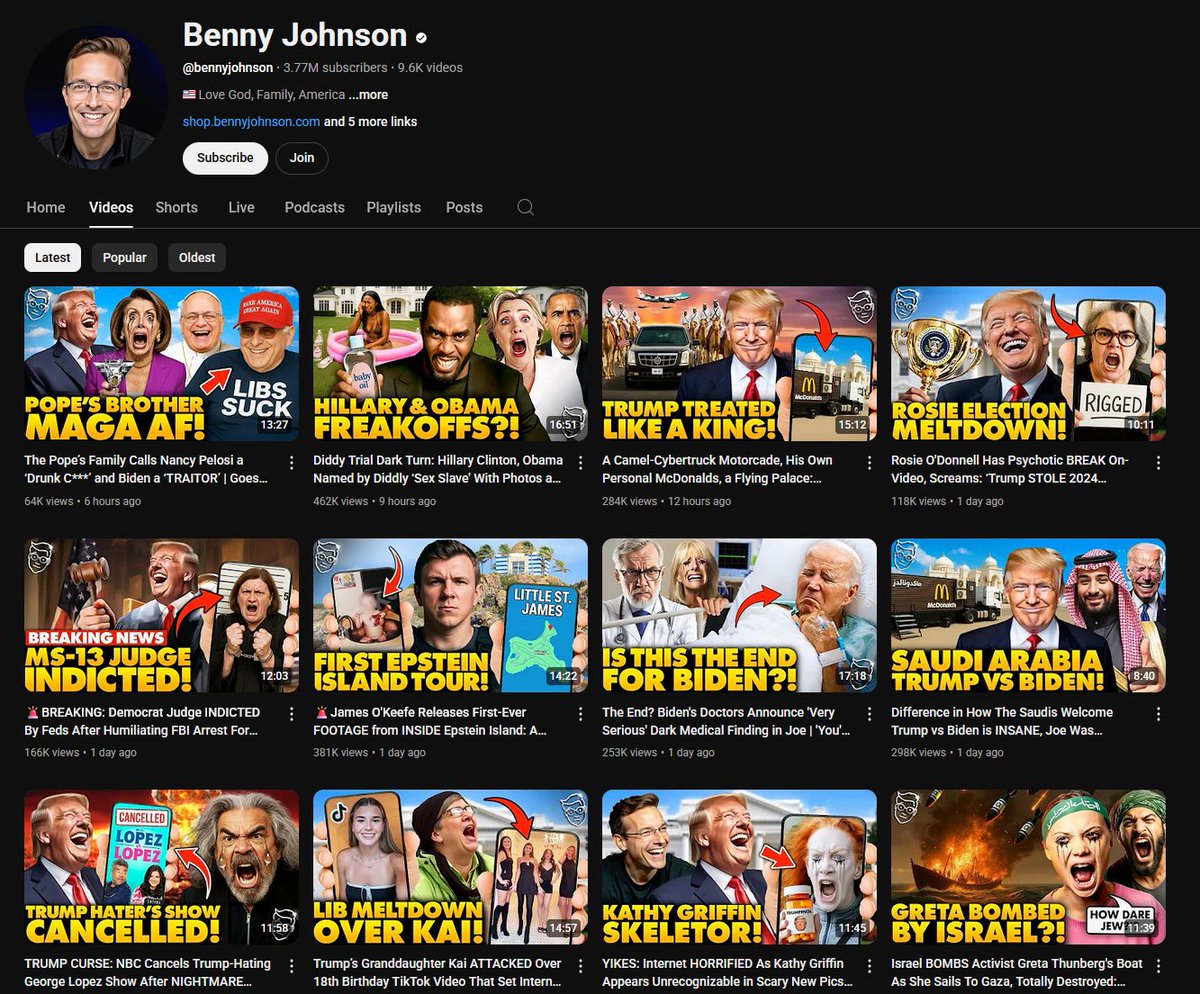Switch to the Playlists tab

[x=394, y=208]
